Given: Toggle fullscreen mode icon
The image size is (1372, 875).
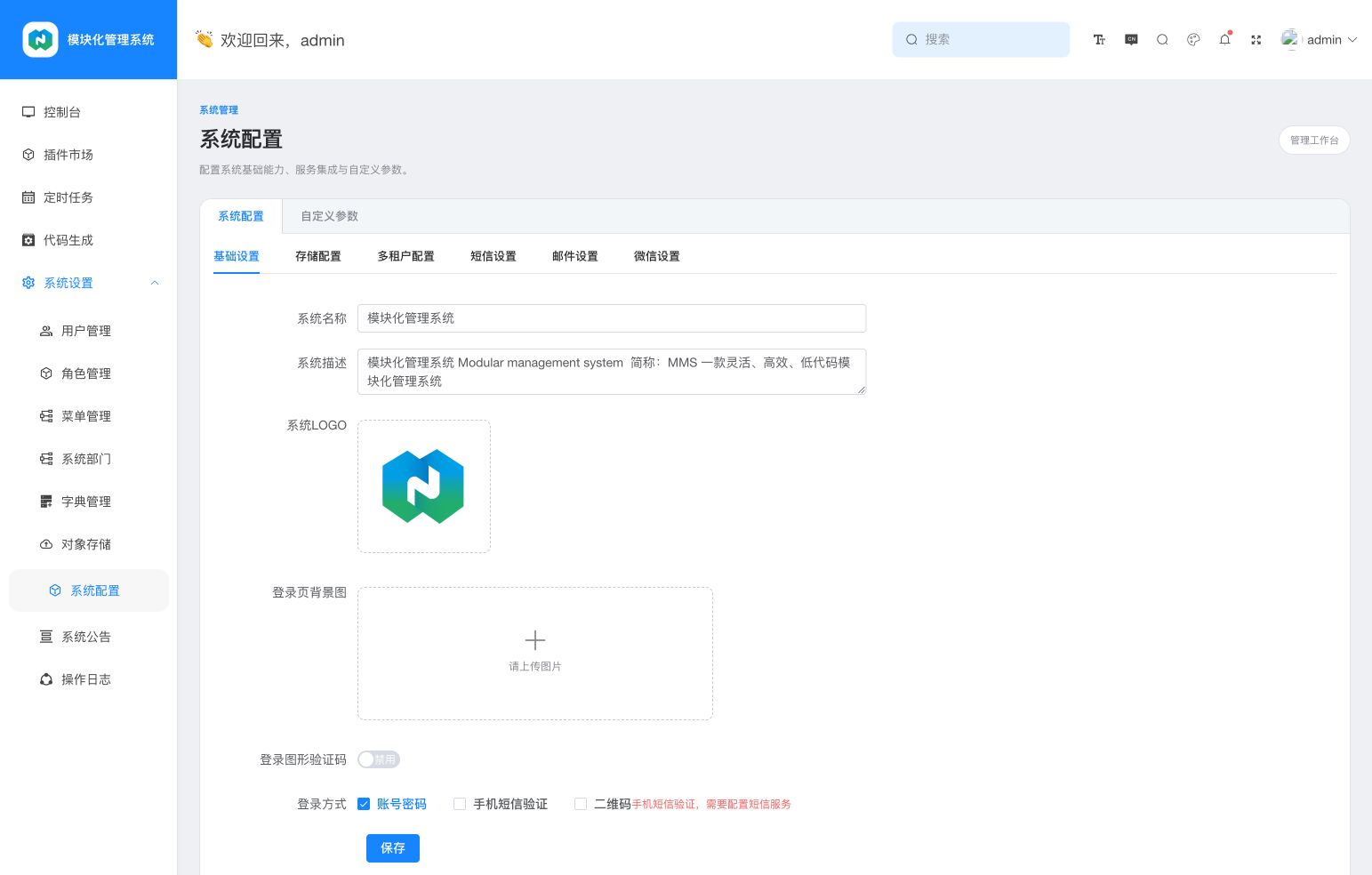Looking at the screenshot, I should click(x=1256, y=40).
